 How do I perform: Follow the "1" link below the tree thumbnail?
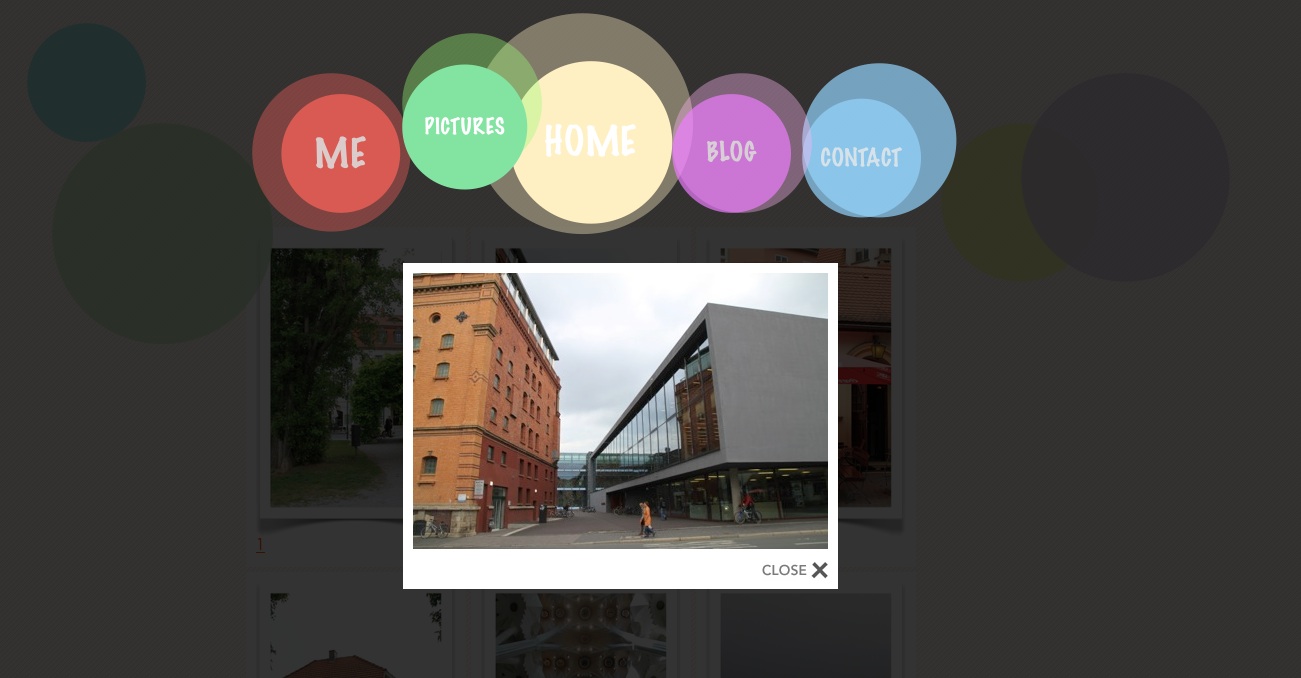(x=260, y=545)
